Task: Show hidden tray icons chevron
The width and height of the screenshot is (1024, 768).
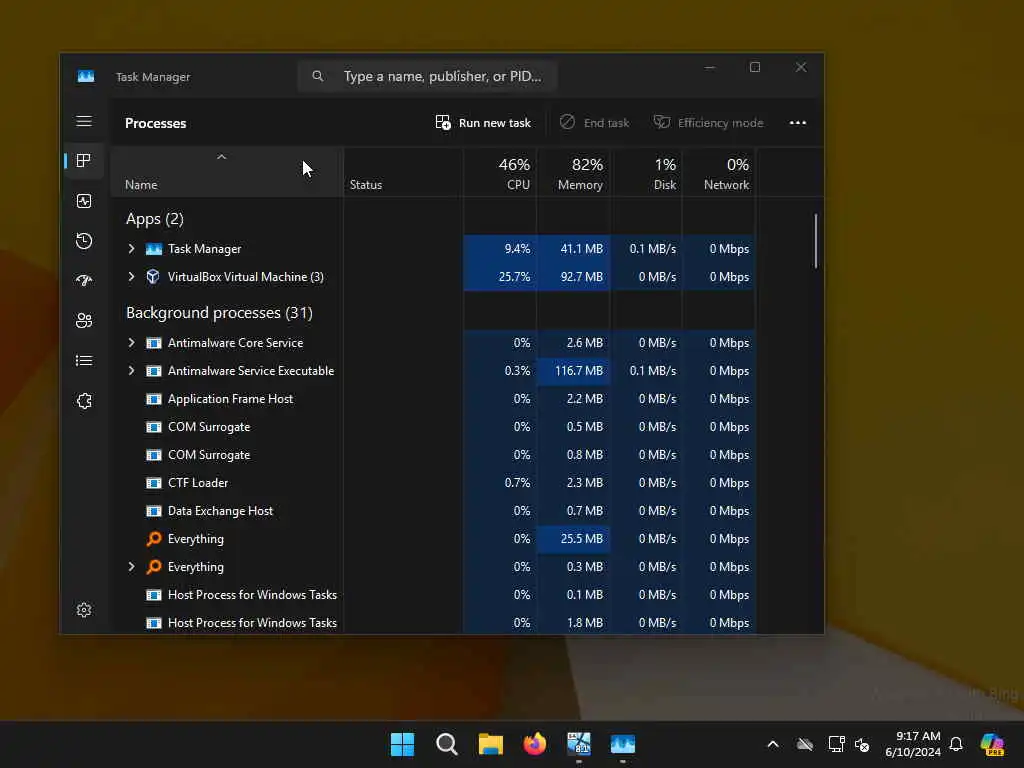Action: [x=773, y=744]
